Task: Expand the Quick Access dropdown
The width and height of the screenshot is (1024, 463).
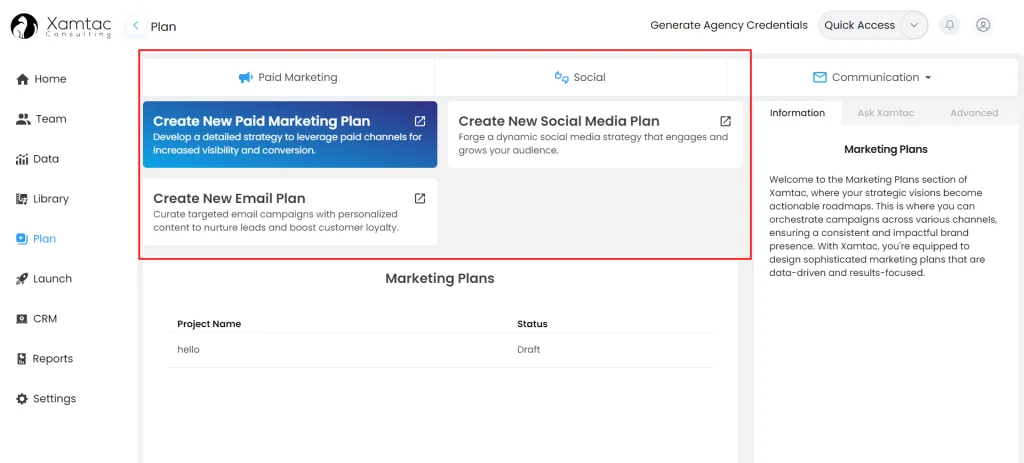Action: [x=913, y=25]
